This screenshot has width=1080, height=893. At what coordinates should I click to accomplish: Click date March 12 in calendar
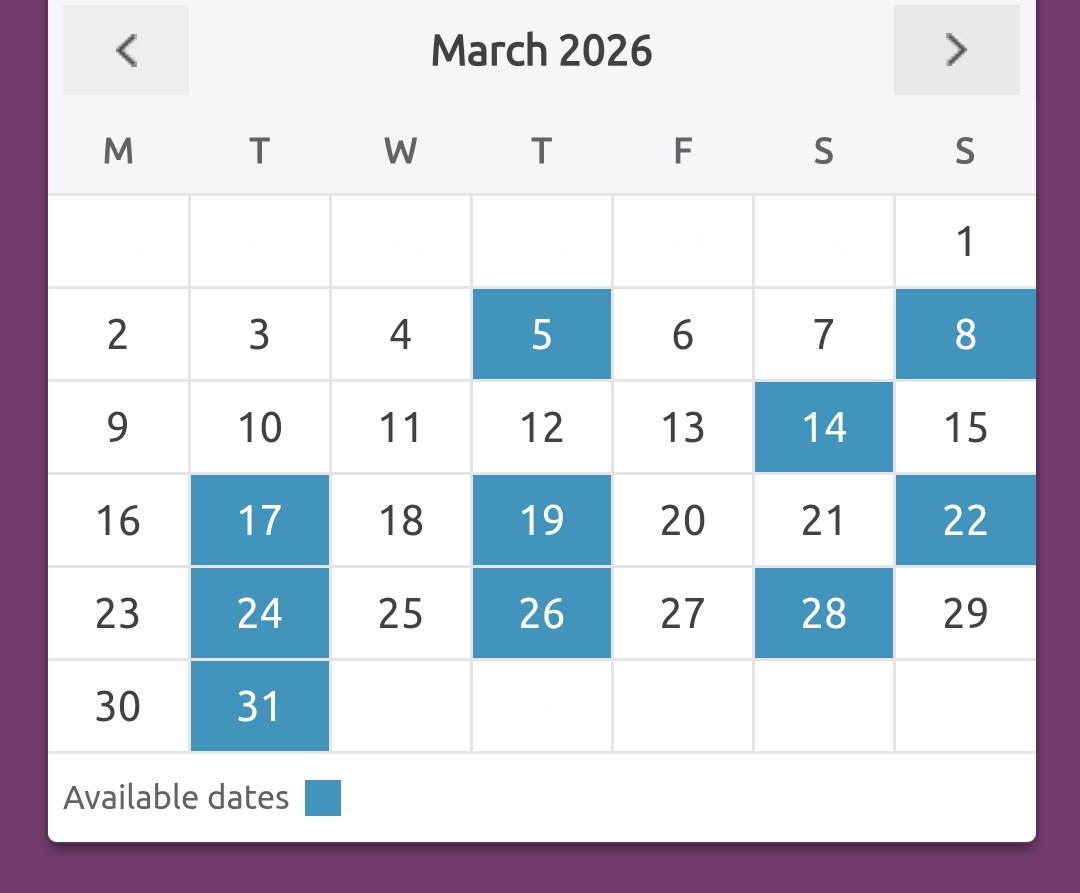click(x=542, y=428)
